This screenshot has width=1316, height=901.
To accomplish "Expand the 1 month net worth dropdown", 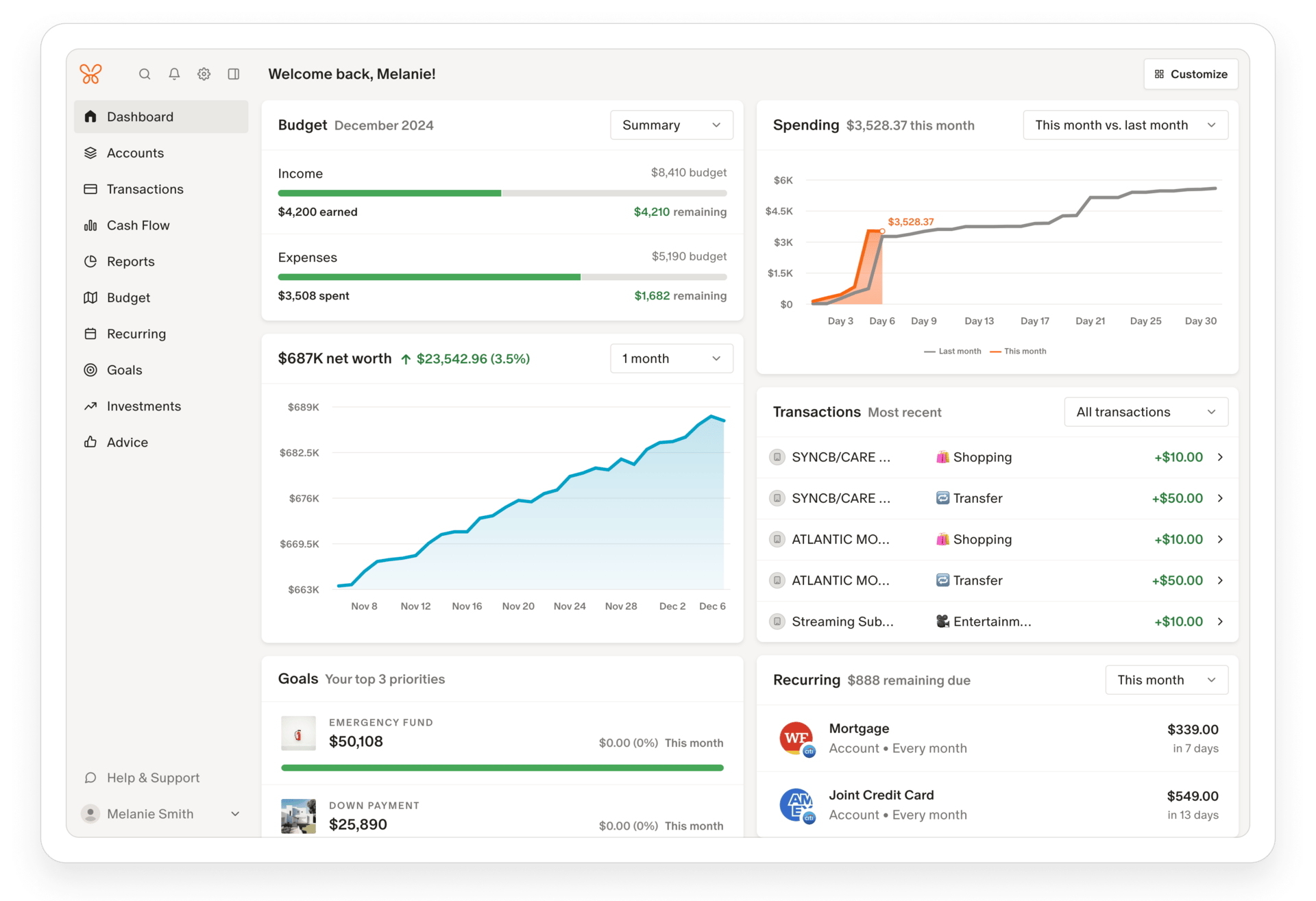I will (x=671, y=359).
